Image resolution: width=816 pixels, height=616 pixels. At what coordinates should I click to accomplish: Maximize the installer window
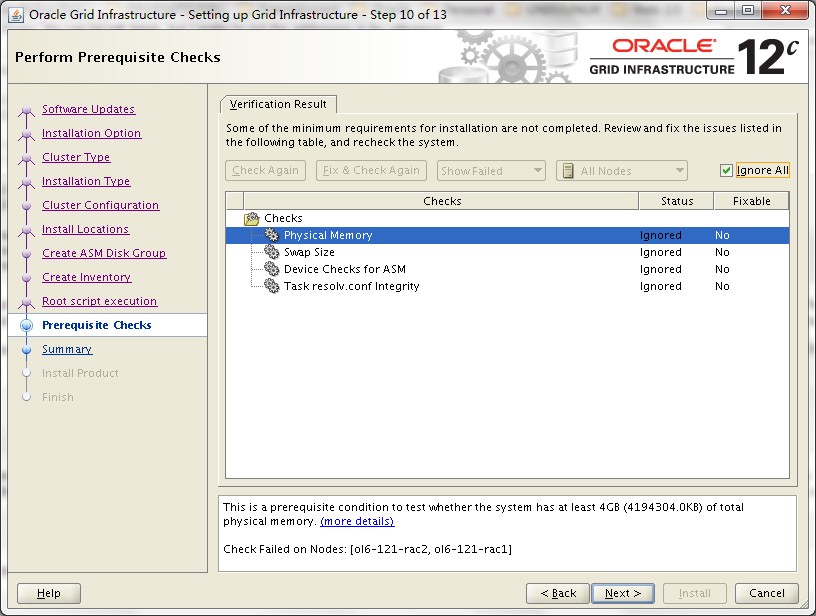(748, 11)
